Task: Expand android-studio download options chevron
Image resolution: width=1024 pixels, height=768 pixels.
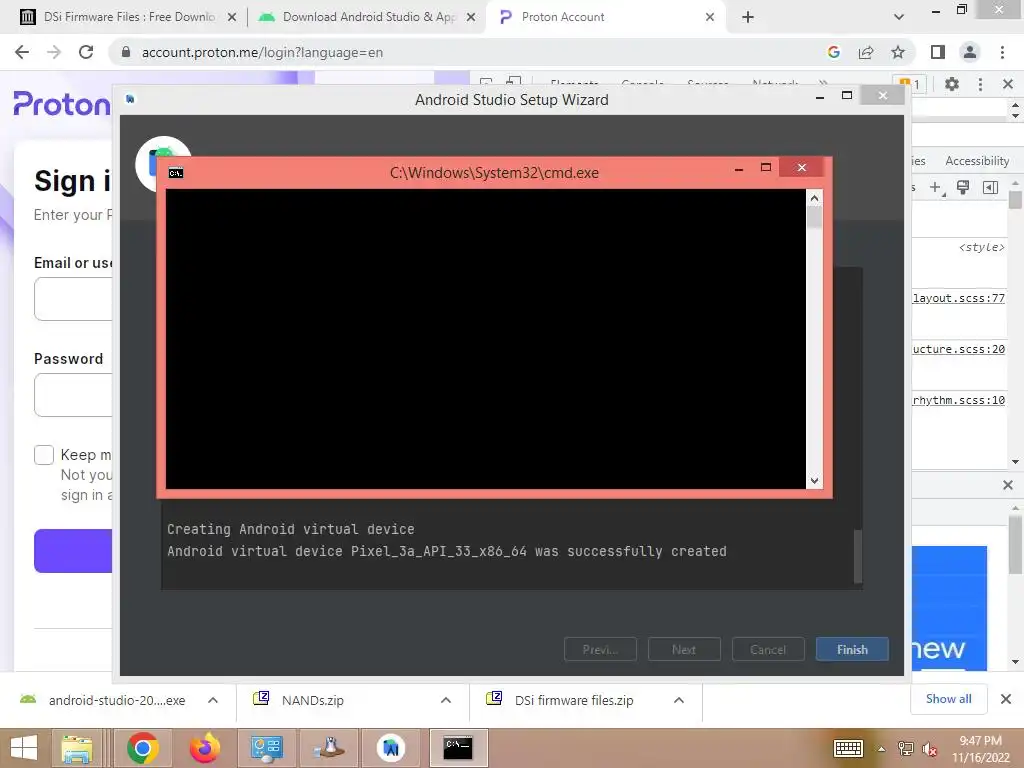Action: pyautogui.click(x=213, y=700)
